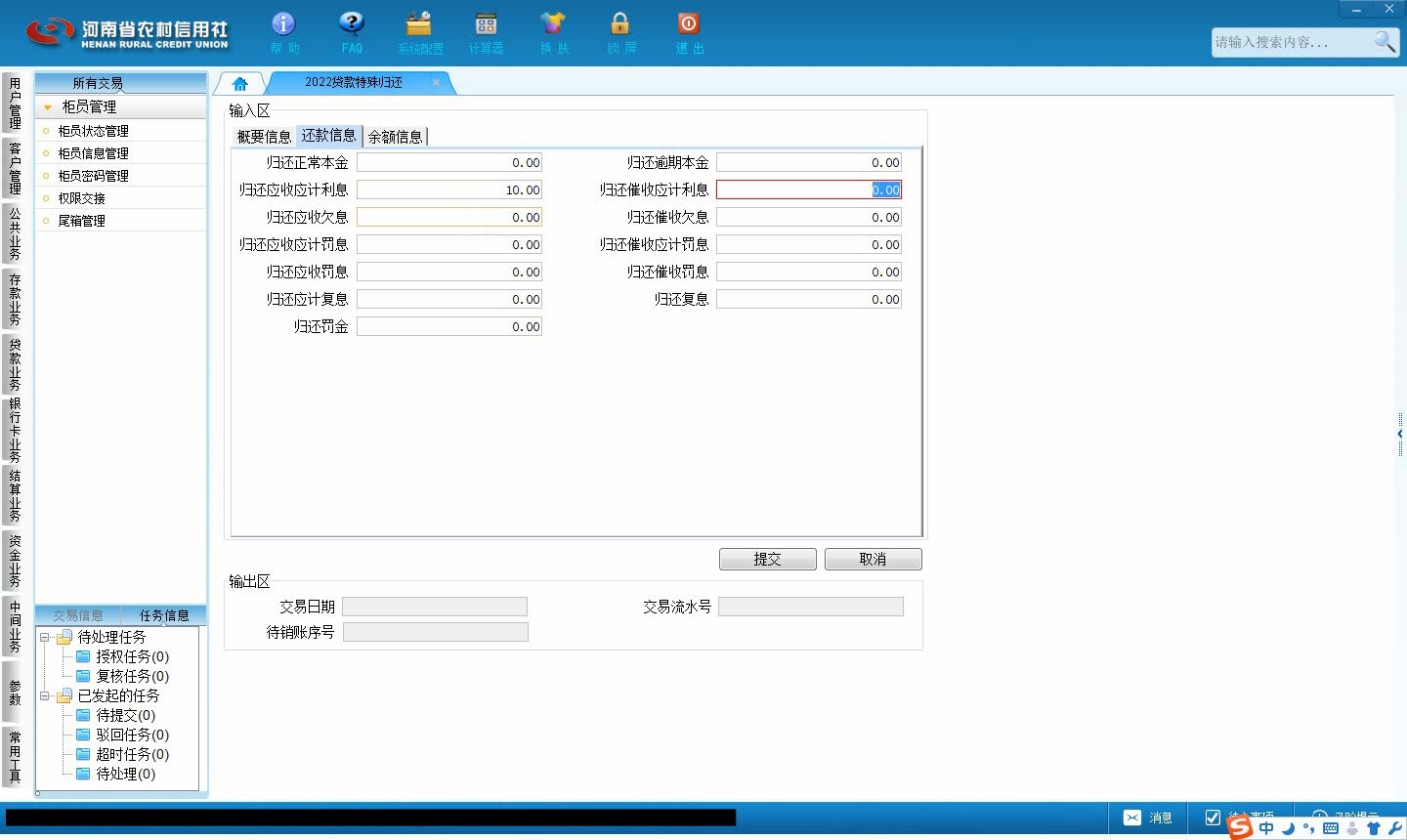The width and height of the screenshot is (1407, 840).
Task: Click the 退出 exit icon
Action: point(689,24)
